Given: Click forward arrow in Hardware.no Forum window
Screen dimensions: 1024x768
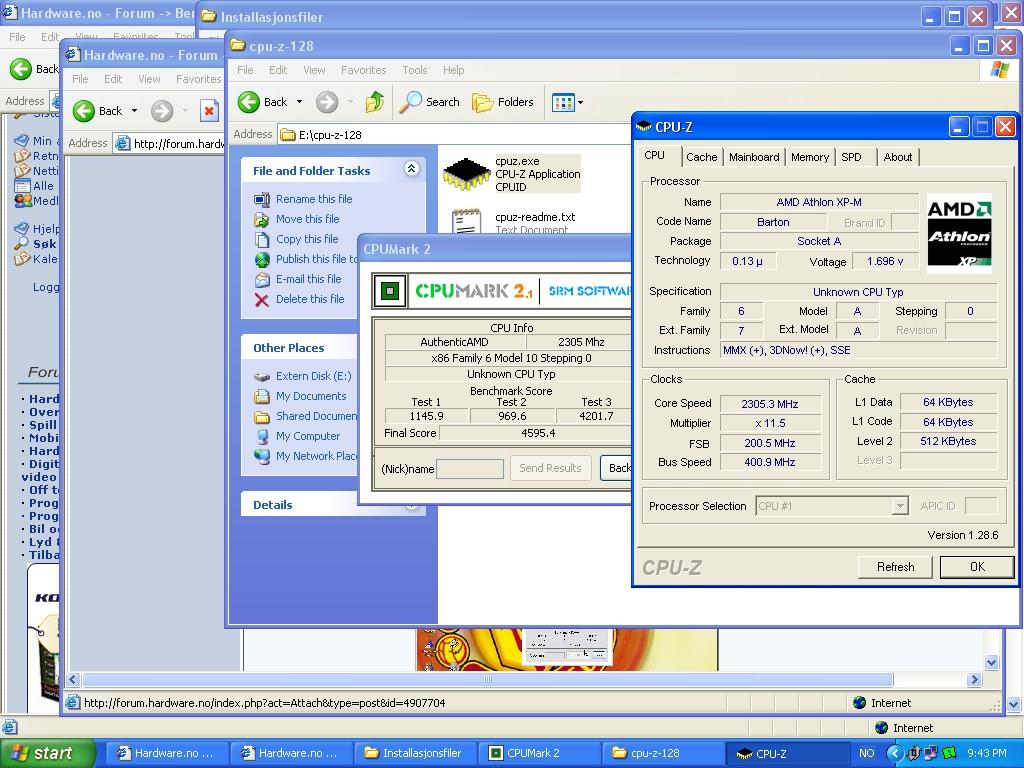Looking at the screenshot, I should (162, 111).
